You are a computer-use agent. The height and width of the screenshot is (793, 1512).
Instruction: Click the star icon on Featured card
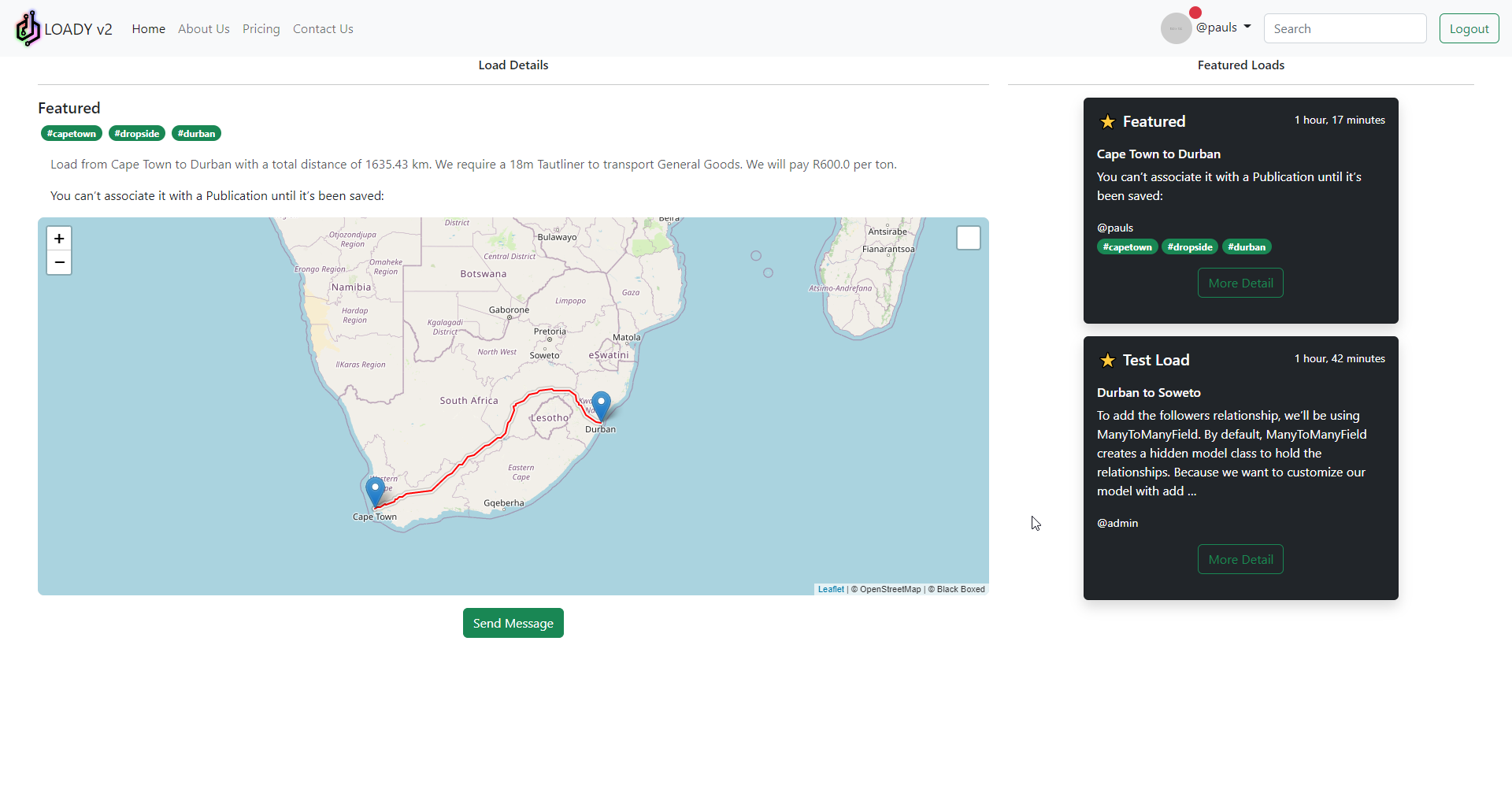1107,122
